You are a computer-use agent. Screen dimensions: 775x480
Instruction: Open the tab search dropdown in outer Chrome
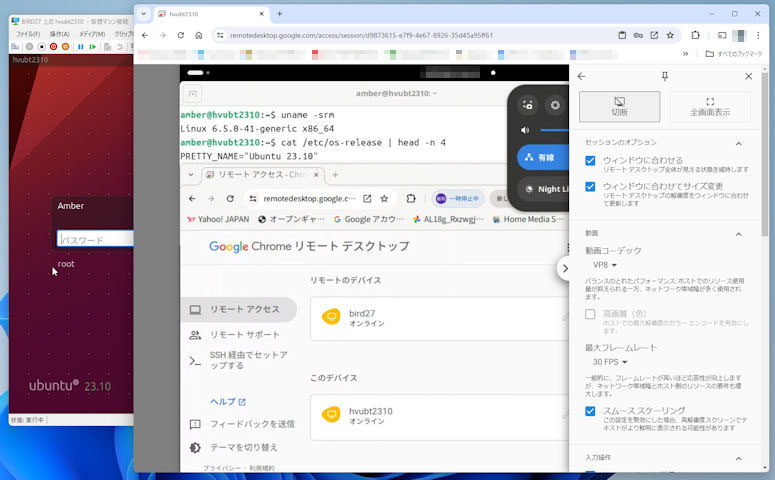[143, 14]
